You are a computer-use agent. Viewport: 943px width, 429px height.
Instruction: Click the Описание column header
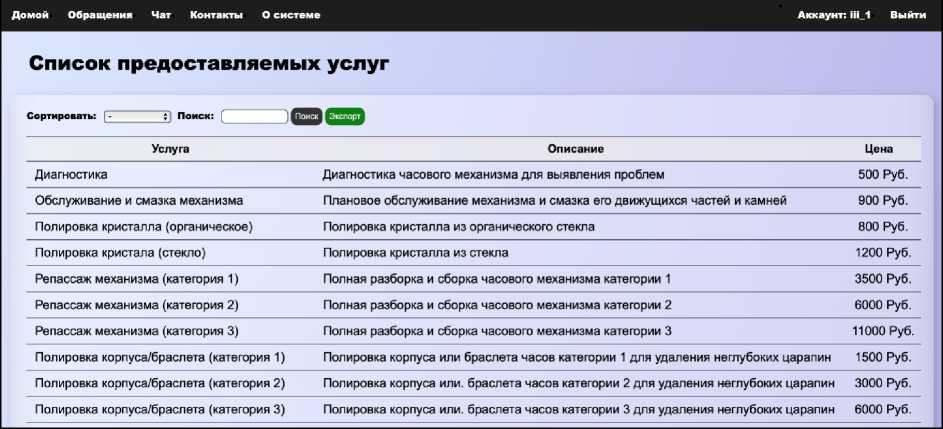point(576,149)
